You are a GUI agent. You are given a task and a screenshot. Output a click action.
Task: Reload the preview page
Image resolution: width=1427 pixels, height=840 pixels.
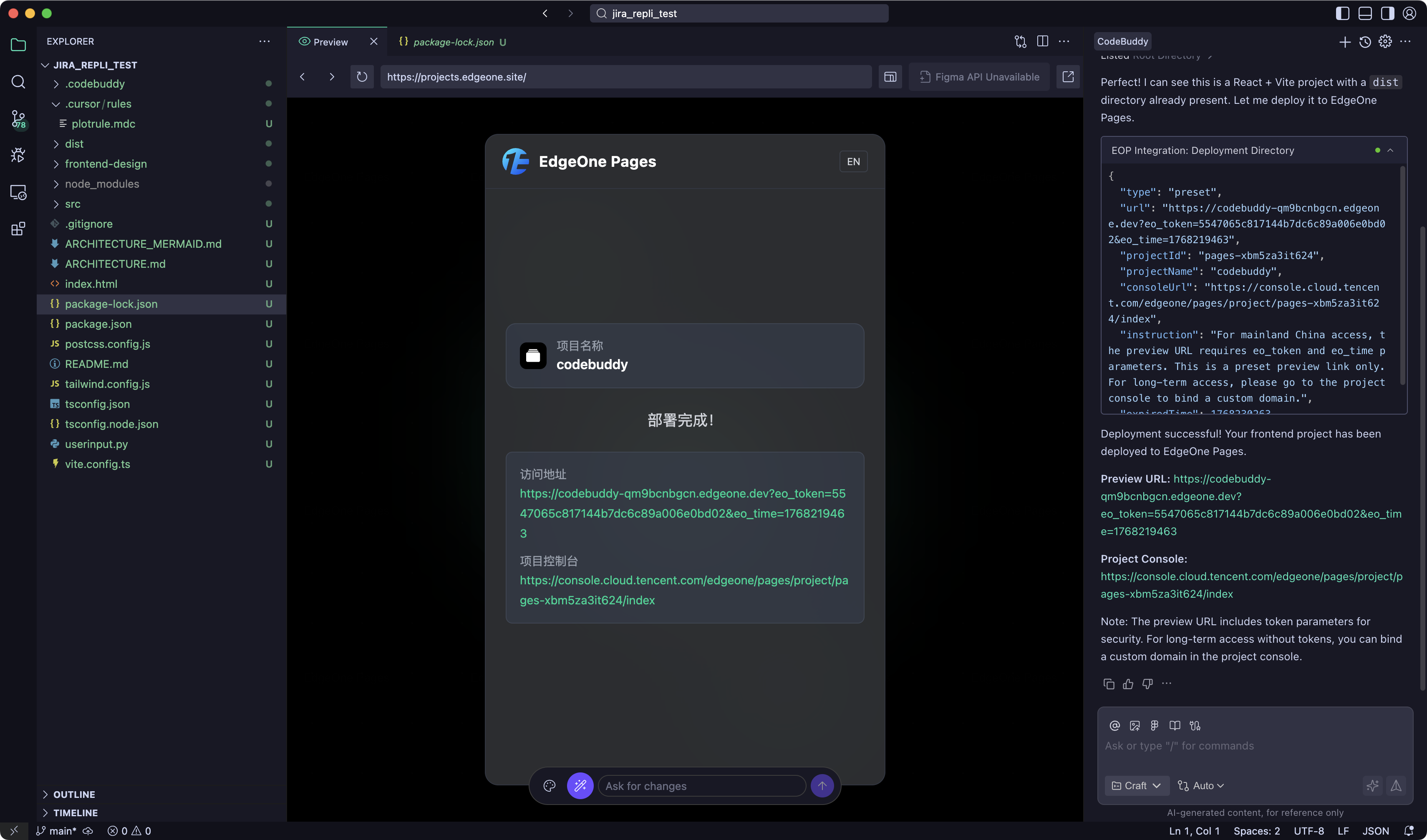pos(362,76)
